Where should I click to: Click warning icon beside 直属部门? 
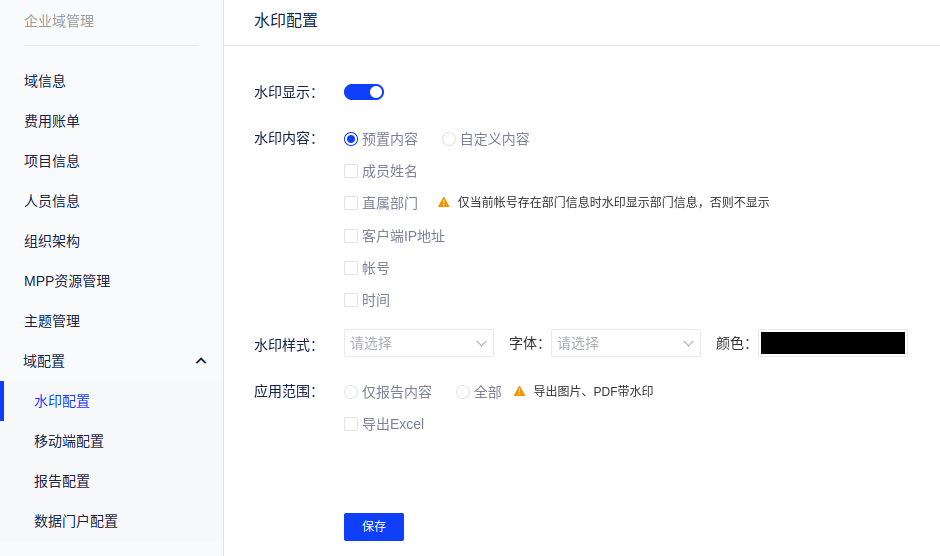pos(444,202)
